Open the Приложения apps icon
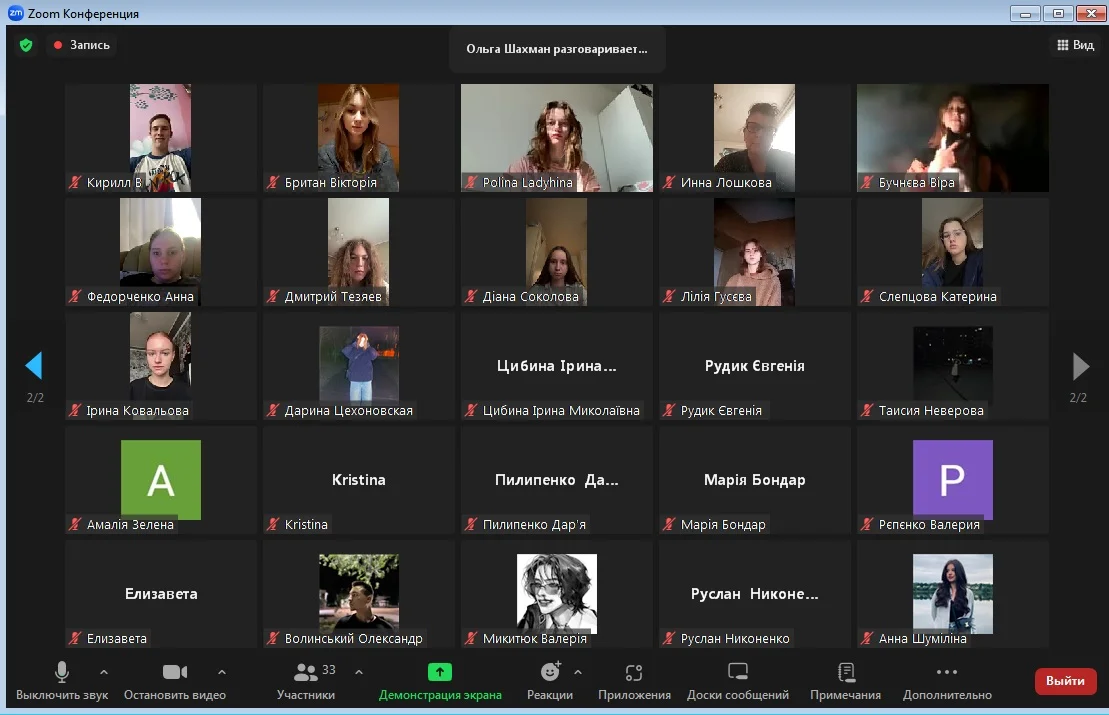The width and height of the screenshot is (1109, 715). (x=634, y=672)
